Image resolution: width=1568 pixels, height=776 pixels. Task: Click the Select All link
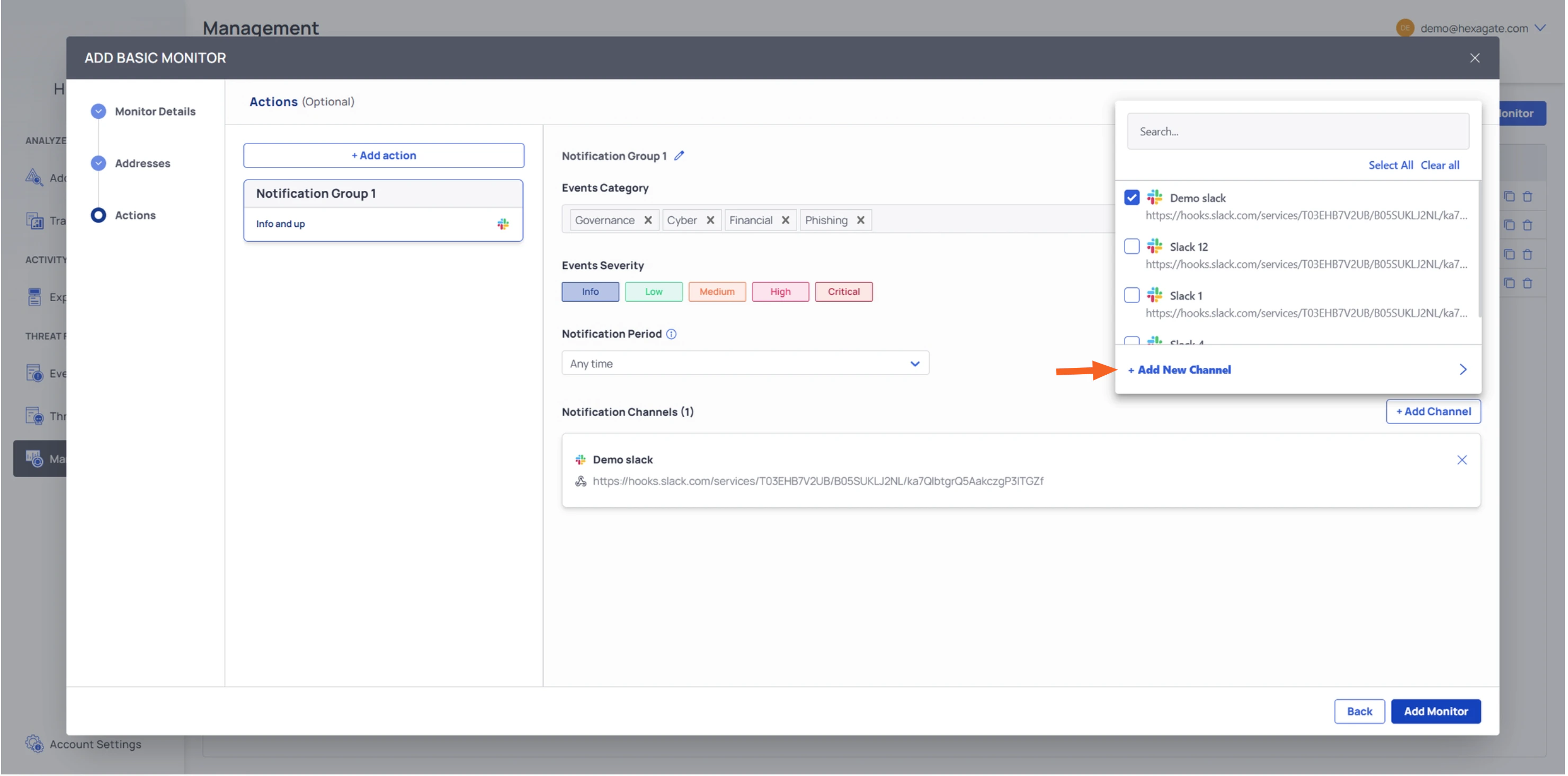click(x=1390, y=165)
